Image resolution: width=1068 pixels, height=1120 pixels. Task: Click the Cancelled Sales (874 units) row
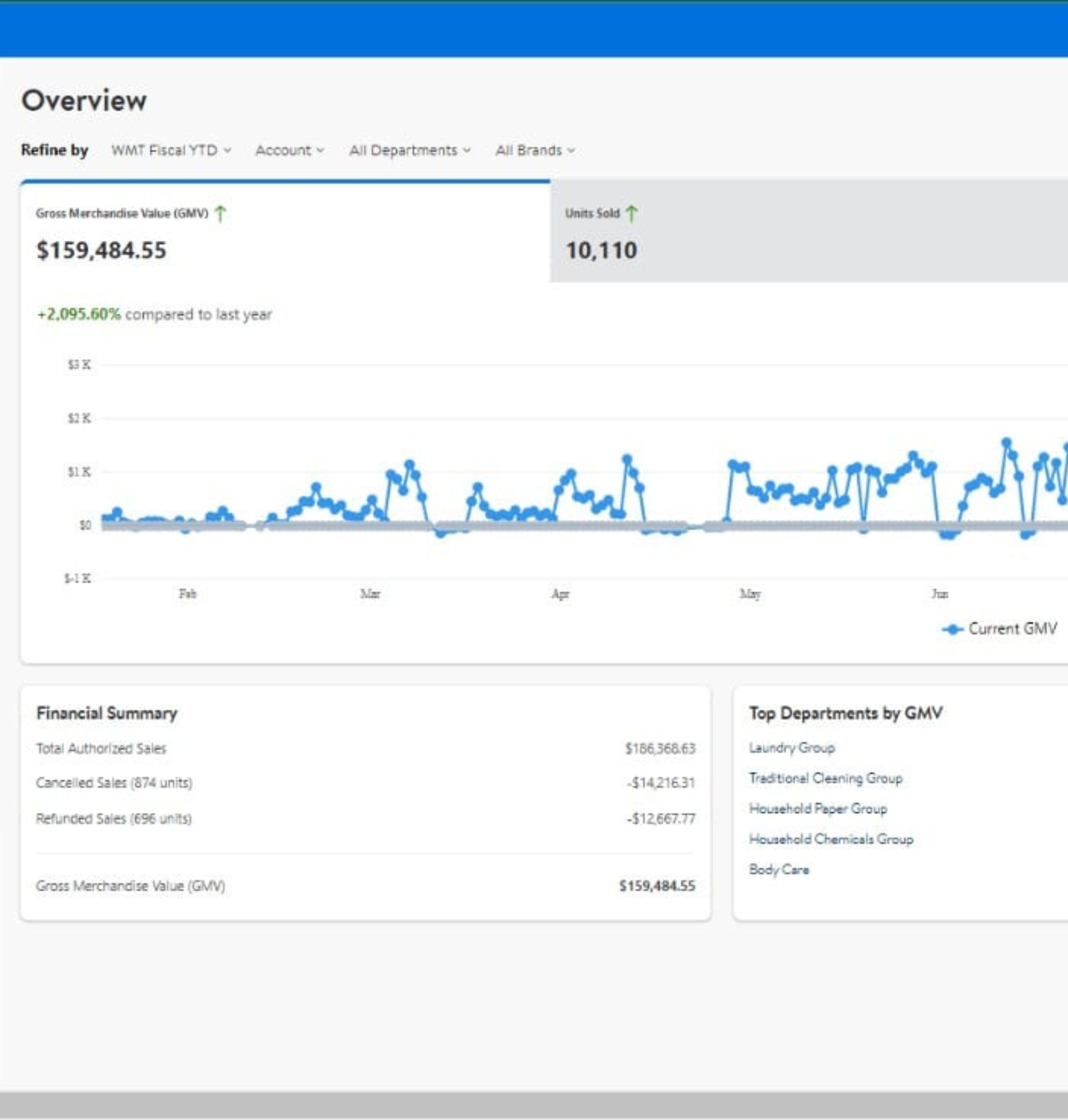[x=114, y=783]
